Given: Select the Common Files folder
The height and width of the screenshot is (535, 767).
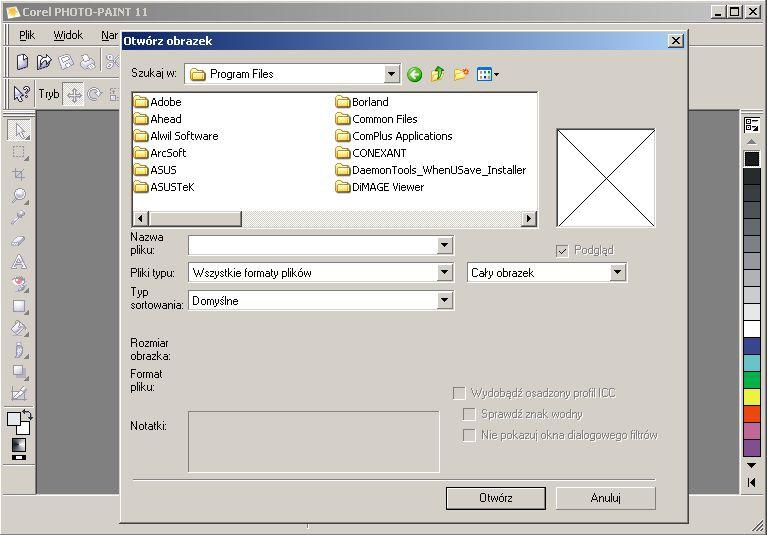Looking at the screenshot, I should 377,119.
